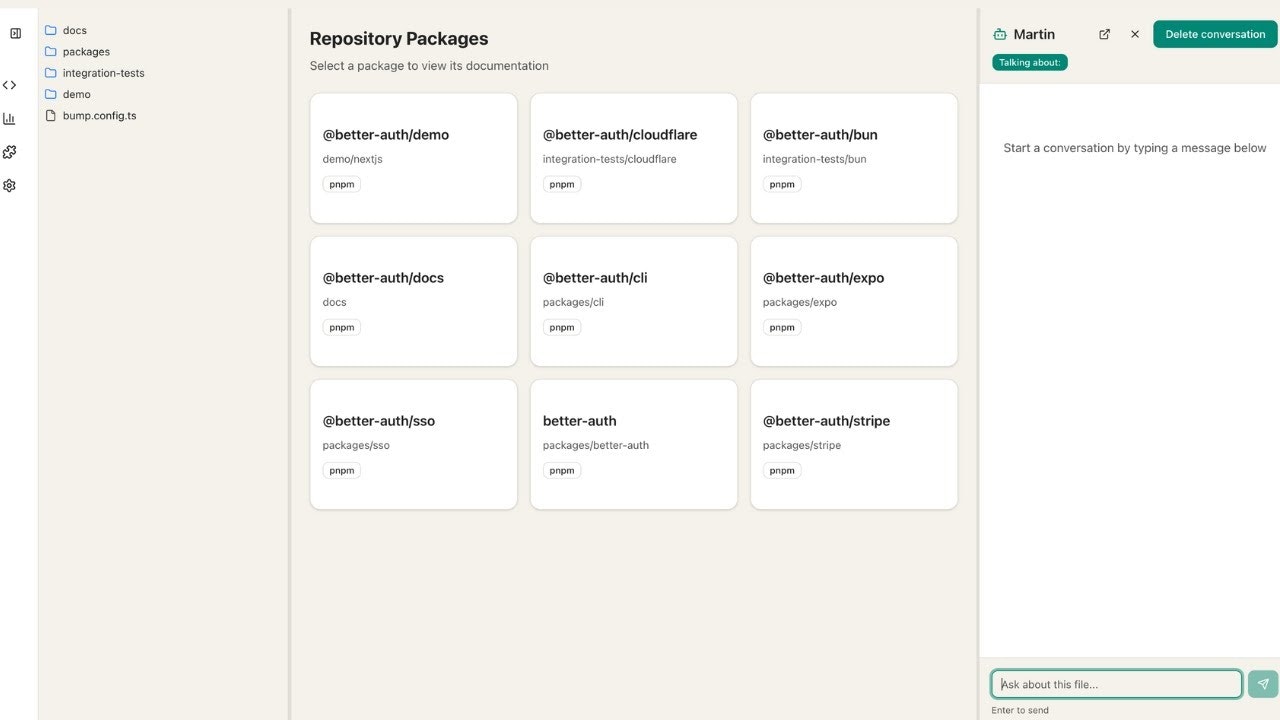The height and width of the screenshot is (720, 1280).
Task: Expand the docs folder
Action: coord(74,31)
